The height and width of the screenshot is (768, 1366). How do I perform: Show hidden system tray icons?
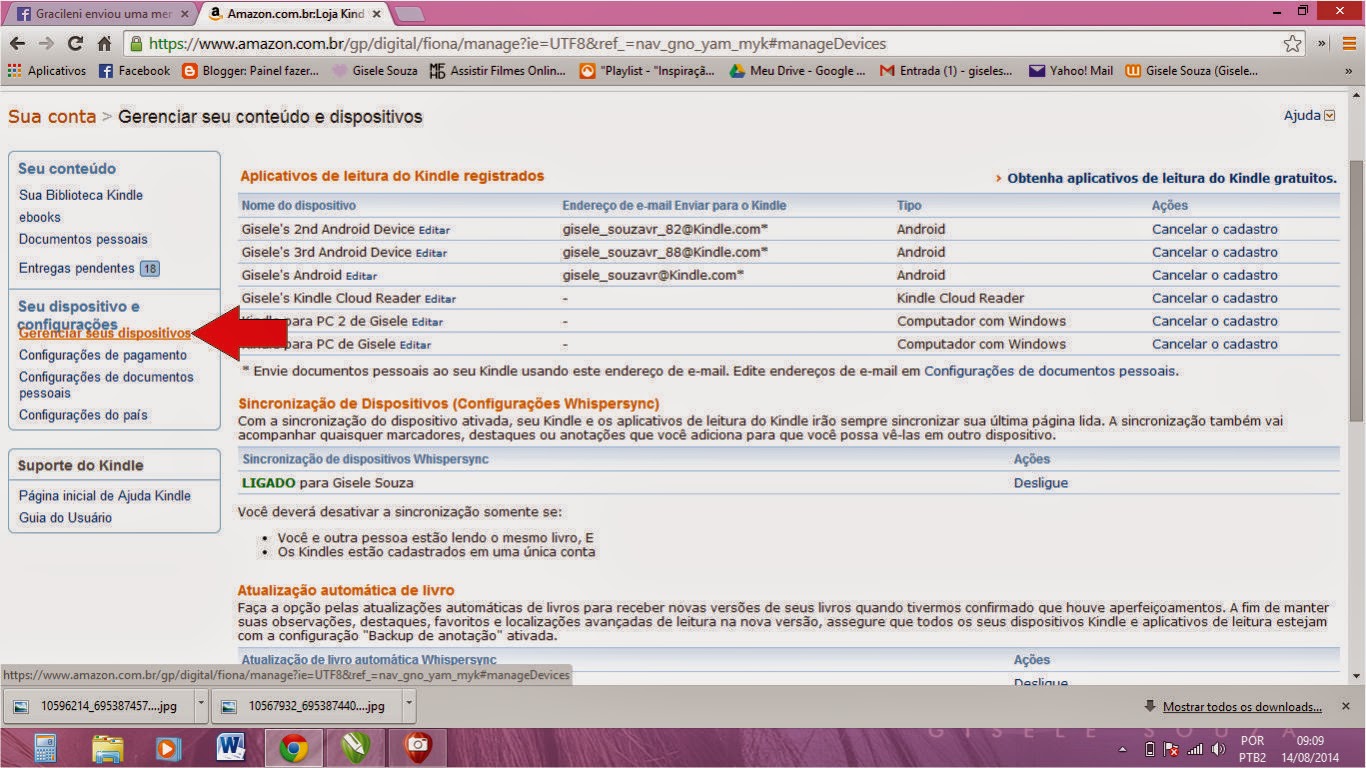(1123, 749)
